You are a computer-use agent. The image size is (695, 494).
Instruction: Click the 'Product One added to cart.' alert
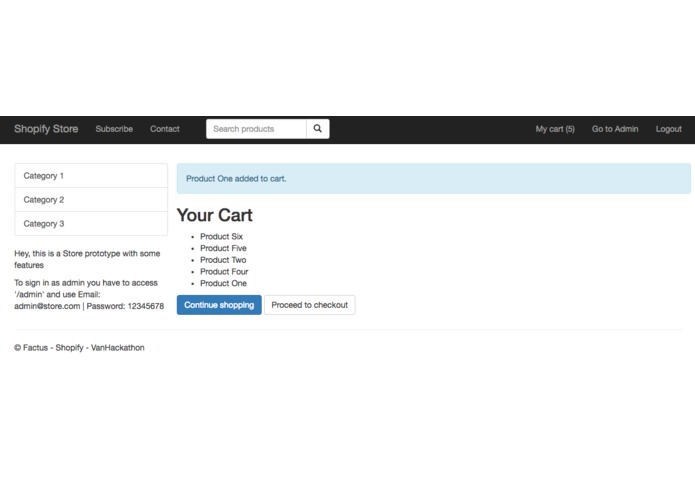click(x=433, y=179)
